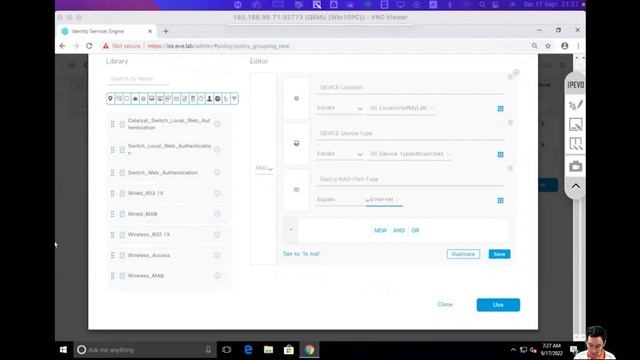Remove the Radius NAS-Port-Type condition row

click(x=510, y=168)
